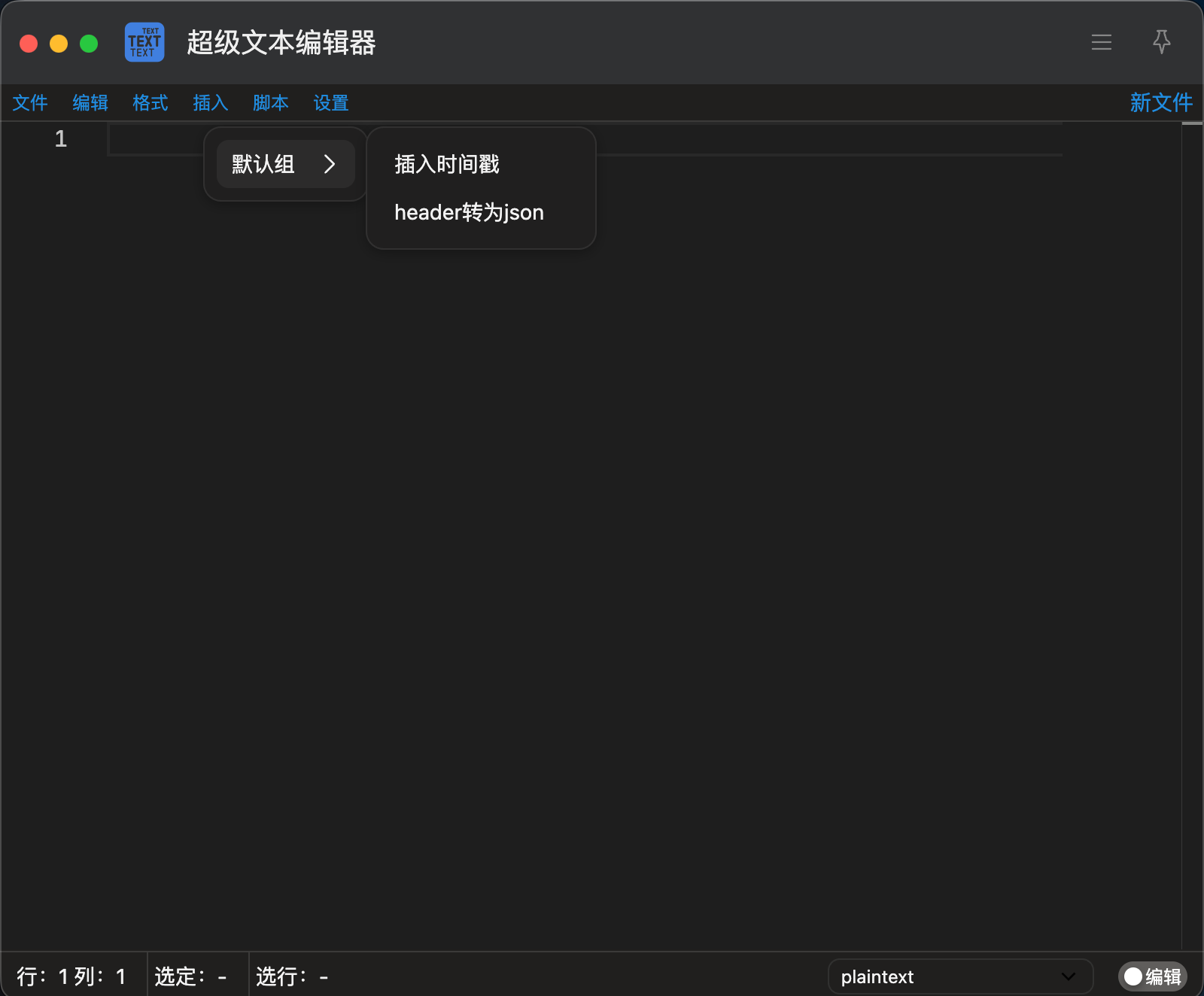Open the 设置 menu
Image resolution: width=1204 pixels, height=996 pixels.
[331, 103]
